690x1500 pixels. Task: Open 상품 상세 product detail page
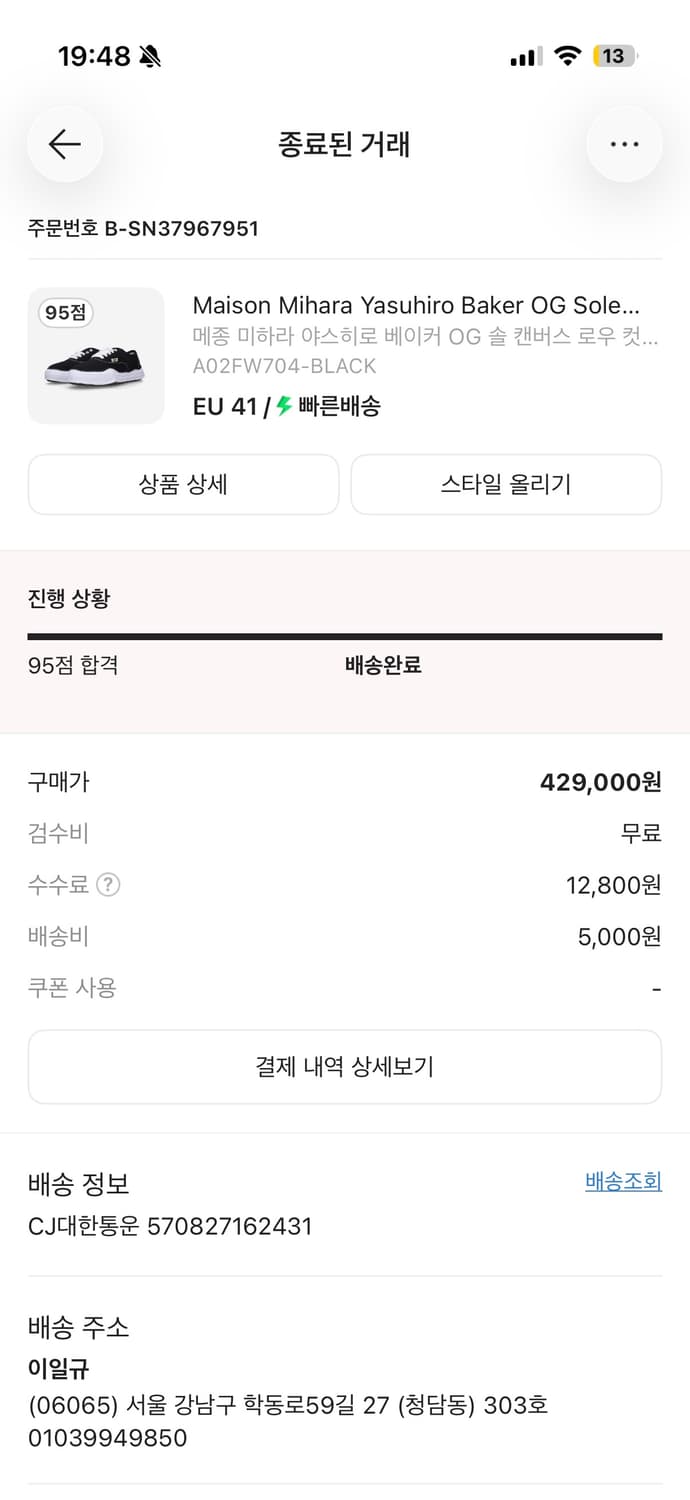tap(183, 484)
